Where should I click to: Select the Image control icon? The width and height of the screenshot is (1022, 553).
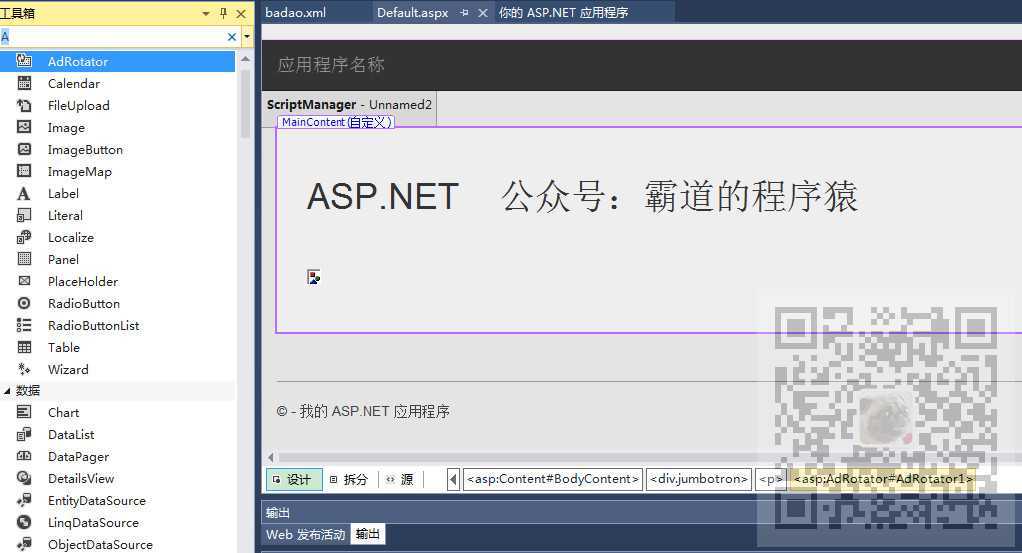tap(24, 127)
